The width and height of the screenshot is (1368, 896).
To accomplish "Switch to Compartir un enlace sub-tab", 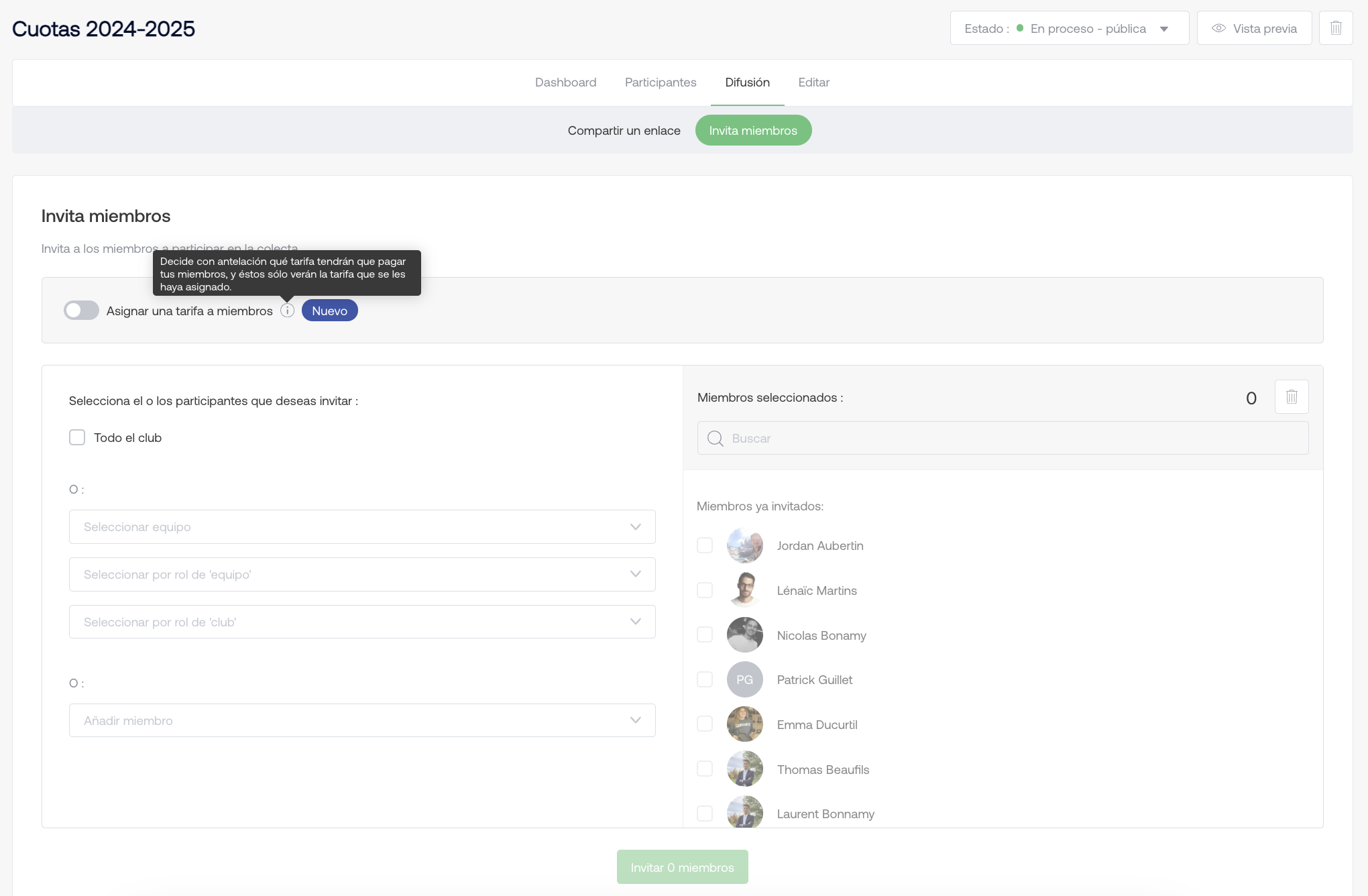I will pyautogui.click(x=624, y=131).
